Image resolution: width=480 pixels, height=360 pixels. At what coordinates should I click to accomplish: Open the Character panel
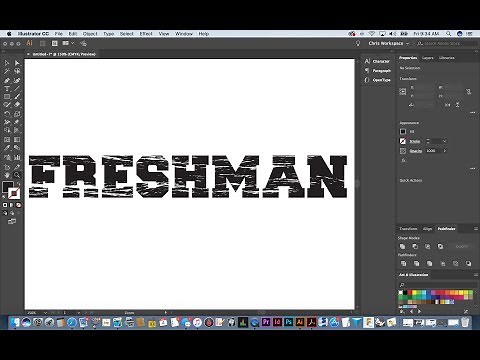(377, 61)
